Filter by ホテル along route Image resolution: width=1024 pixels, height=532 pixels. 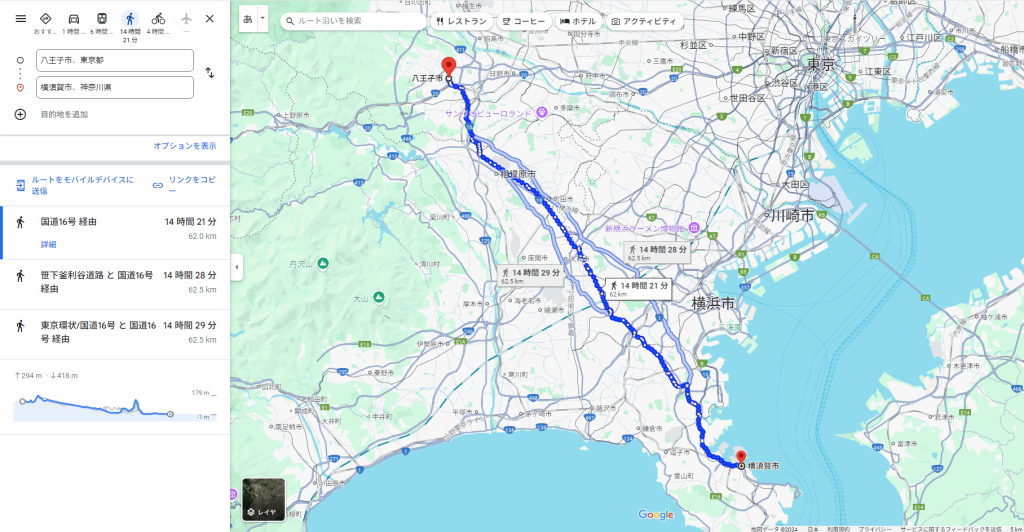pyautogui.click(x=577, y=21)
